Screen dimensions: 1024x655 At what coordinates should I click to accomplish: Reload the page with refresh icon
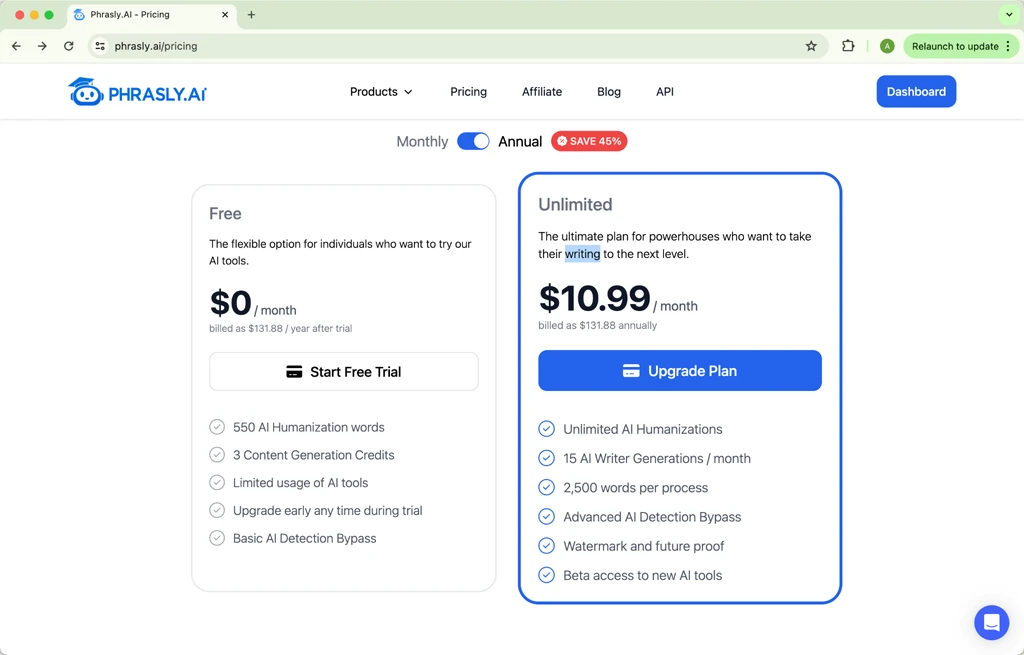click(68, 46)
